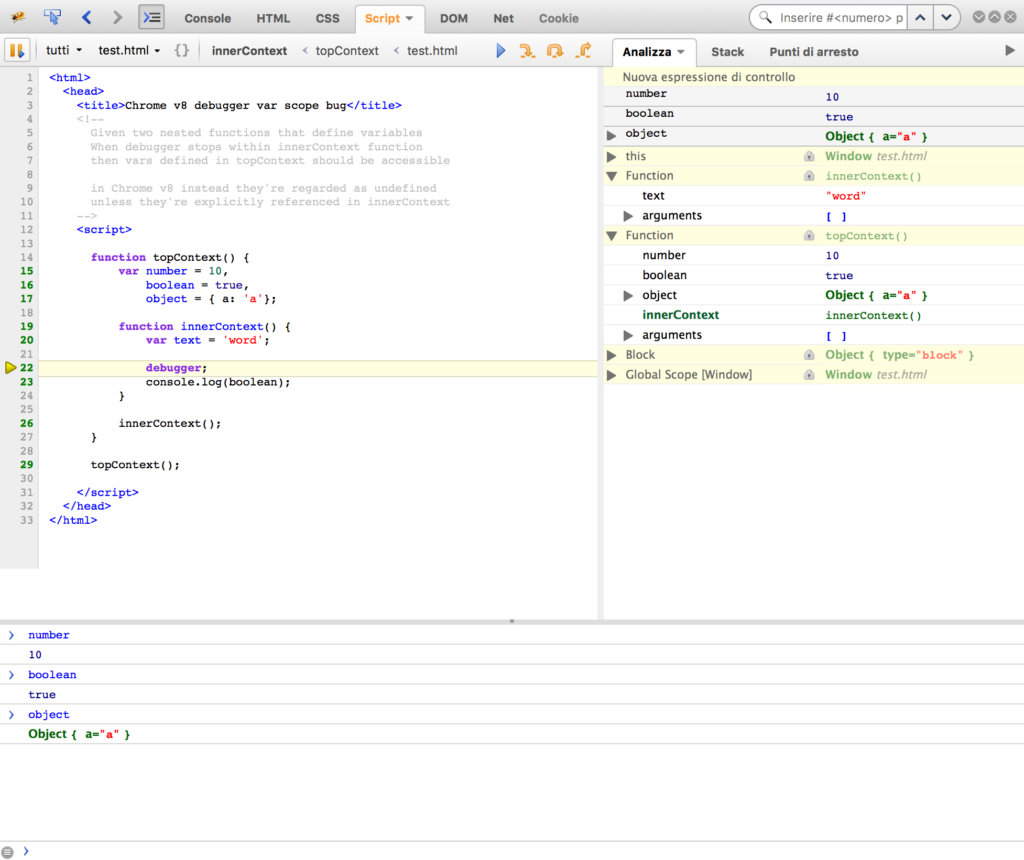Toggle break on next pause icon
The image size is (1024, 860).
(16, 50)
